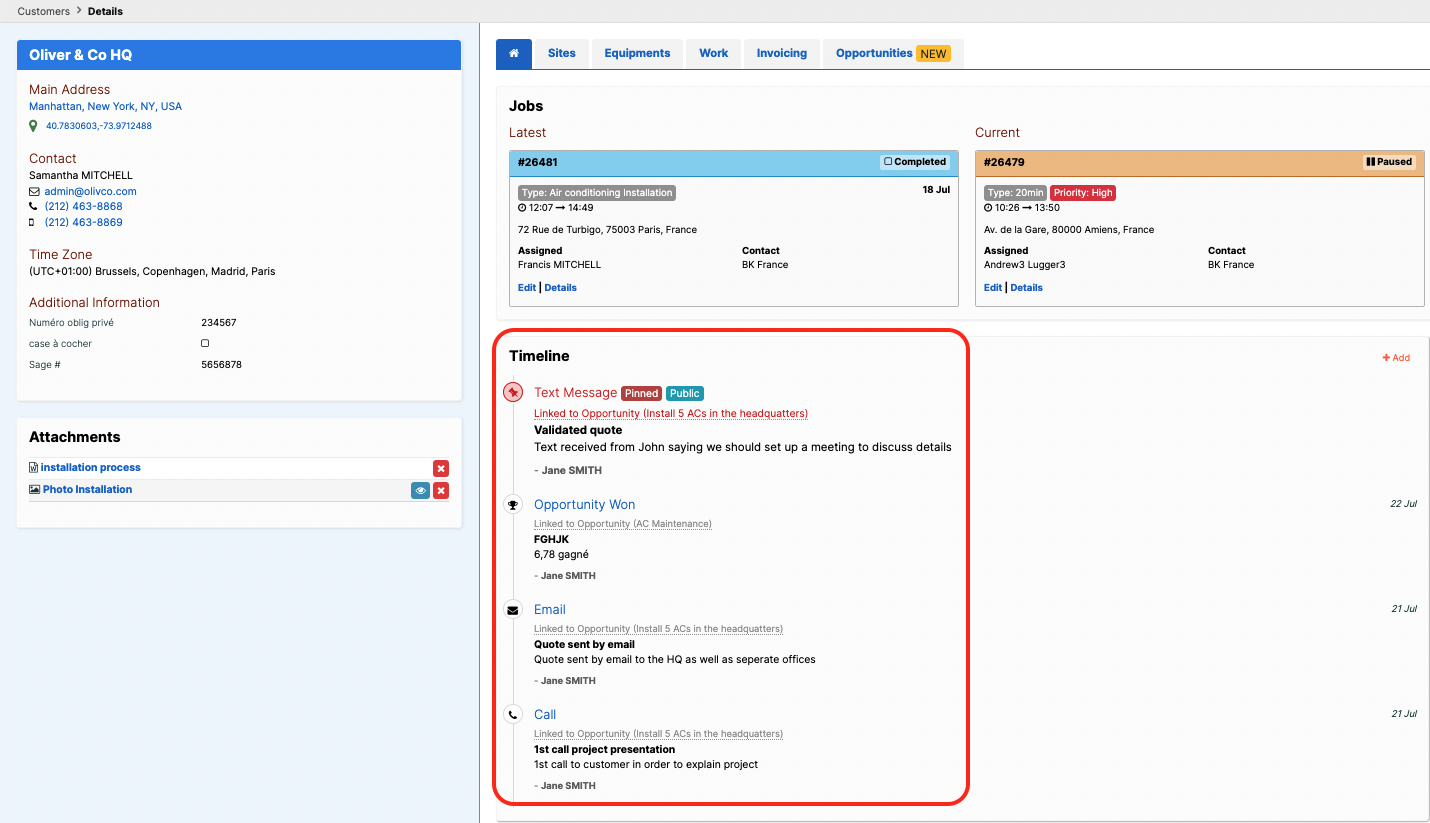Preview Photo Installation with the eye icon

coord(420,490)
